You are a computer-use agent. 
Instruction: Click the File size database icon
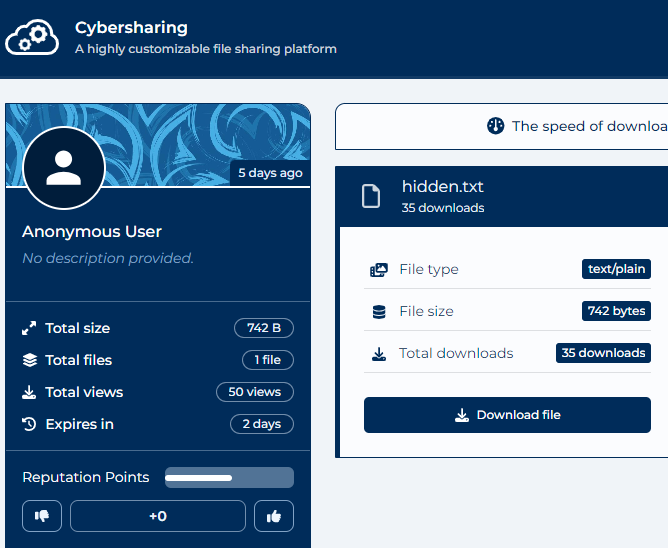coord(379,312)
